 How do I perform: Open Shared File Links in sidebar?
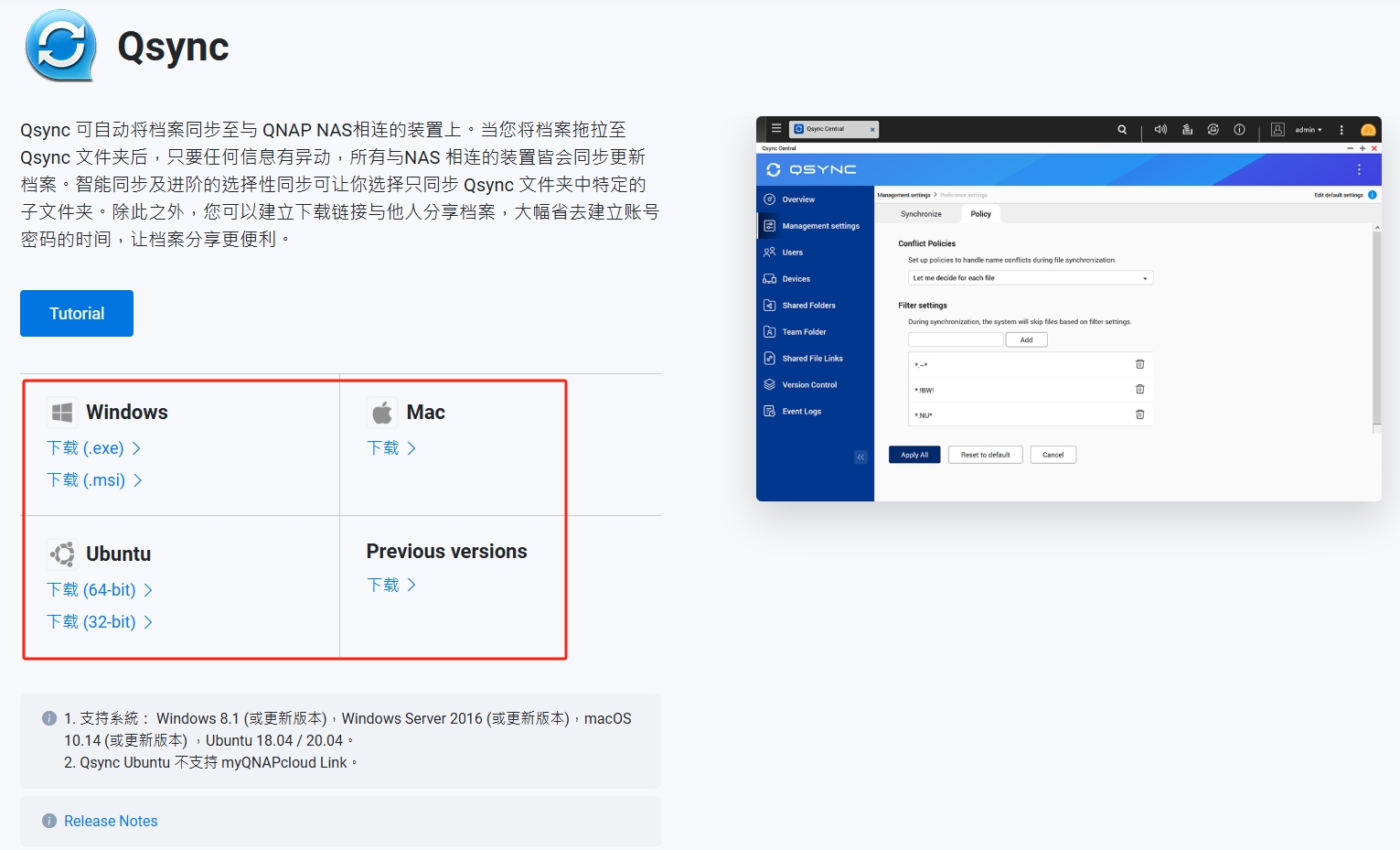point(815,359)
